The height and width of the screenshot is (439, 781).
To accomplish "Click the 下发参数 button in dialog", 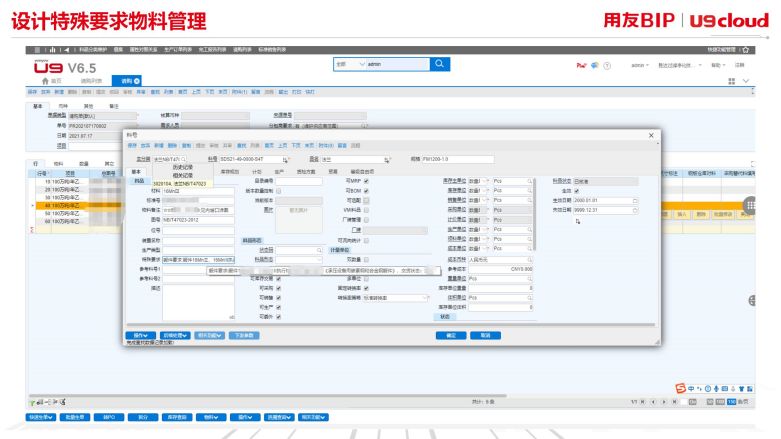I will point(244,335).
